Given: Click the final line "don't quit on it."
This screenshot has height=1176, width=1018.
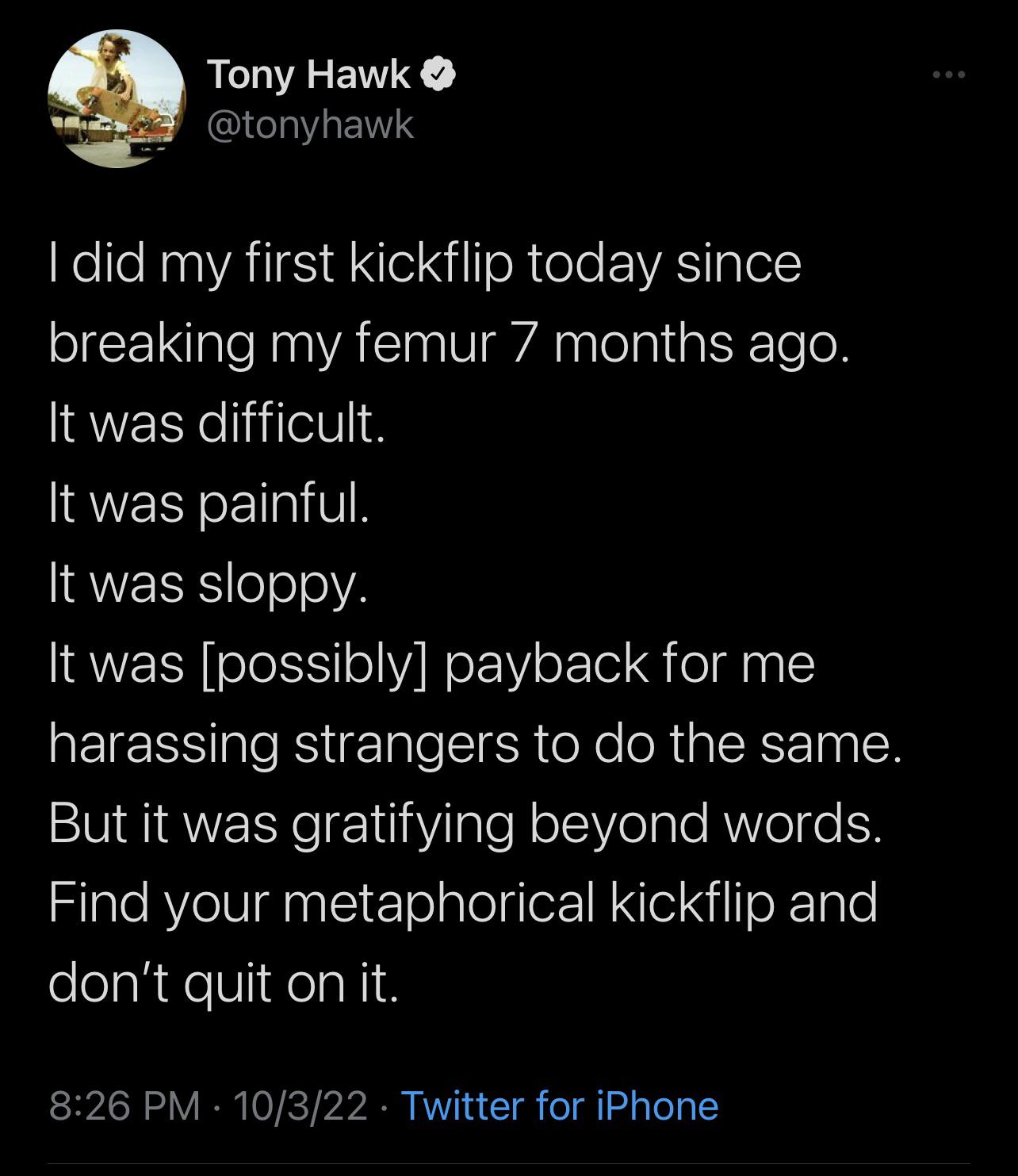Looking at the screenshot, I should (x=223, y=983).
